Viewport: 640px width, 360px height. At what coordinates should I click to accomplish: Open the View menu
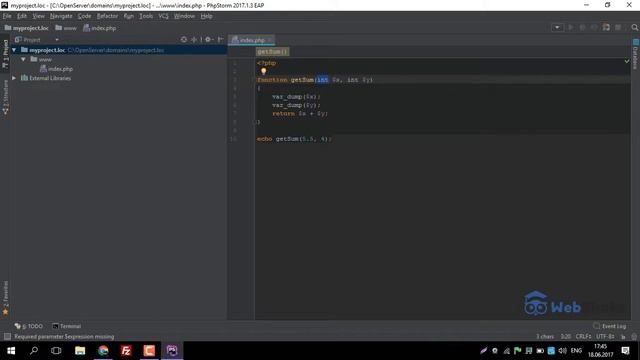tap(38, 16)
